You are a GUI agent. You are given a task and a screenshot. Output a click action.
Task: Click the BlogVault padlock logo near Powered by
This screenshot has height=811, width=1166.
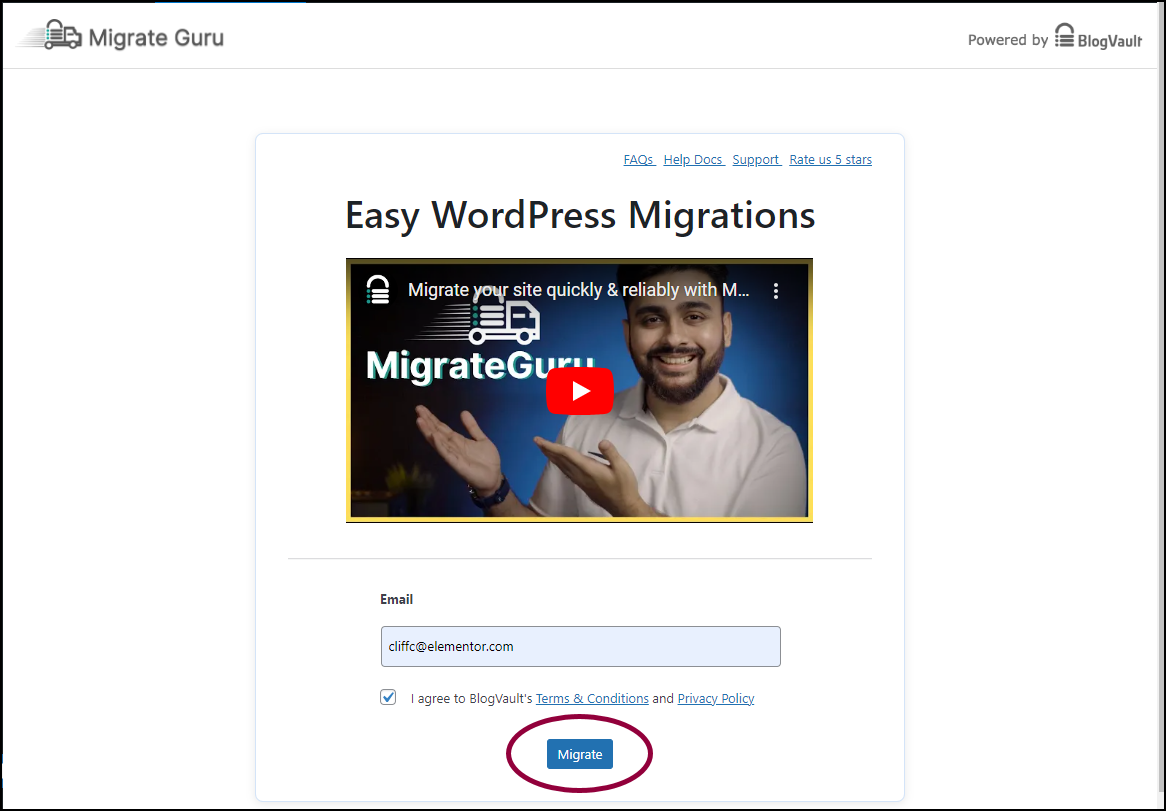[1063, 36]
